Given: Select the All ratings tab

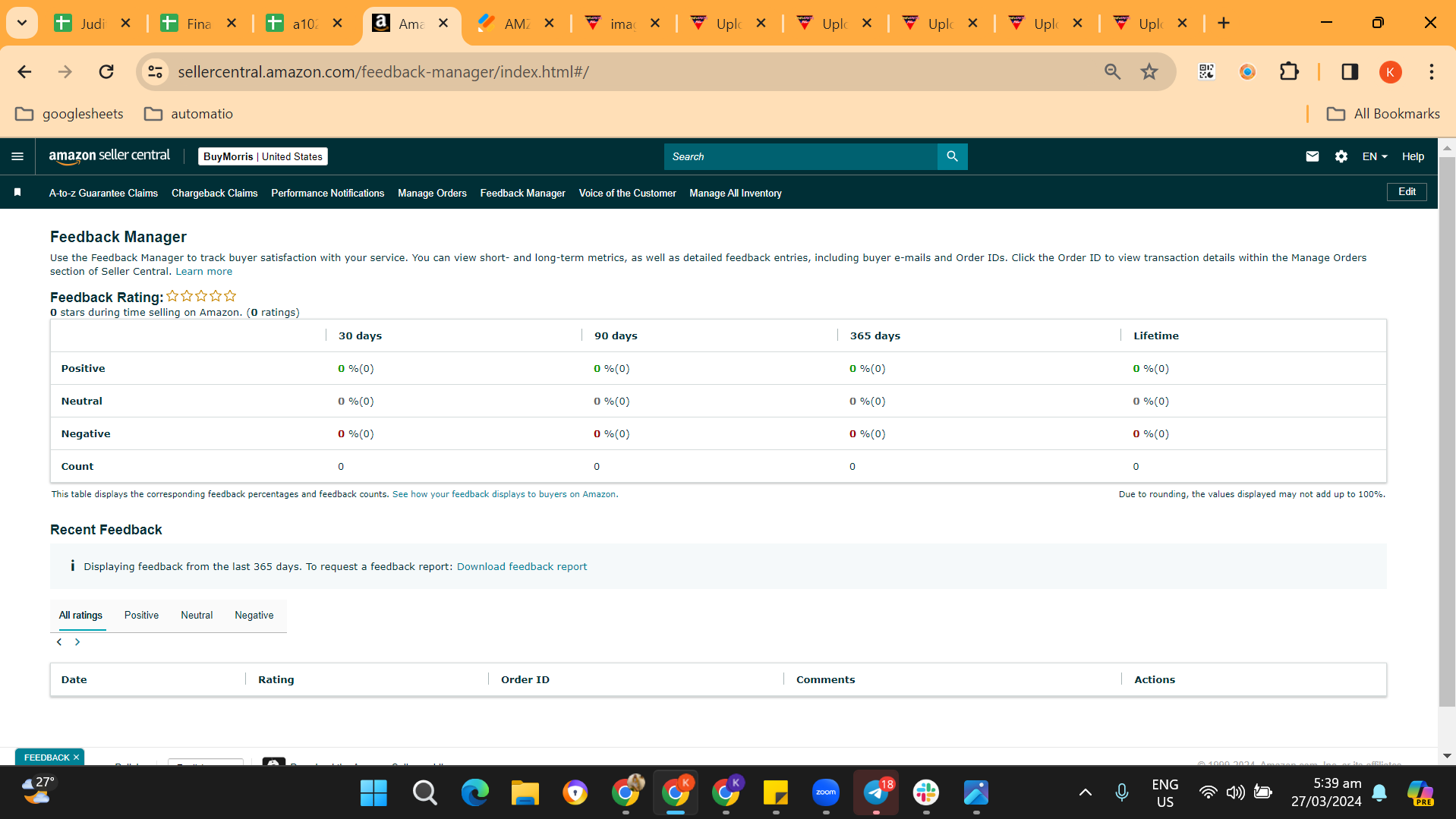Looking at the screenshot, I should coord(80,616).
